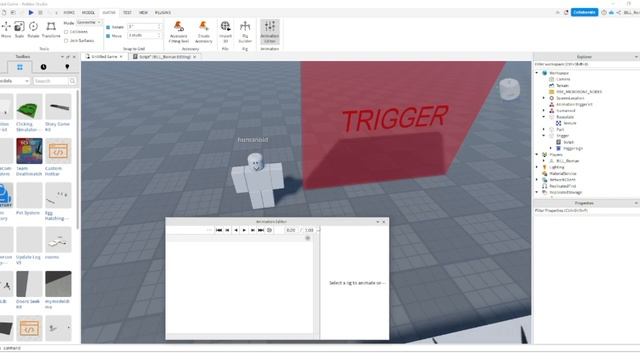Viewport: 640px width, 360px height.
Task: Switch to the Script editing tab
Action: click(165, 57)
